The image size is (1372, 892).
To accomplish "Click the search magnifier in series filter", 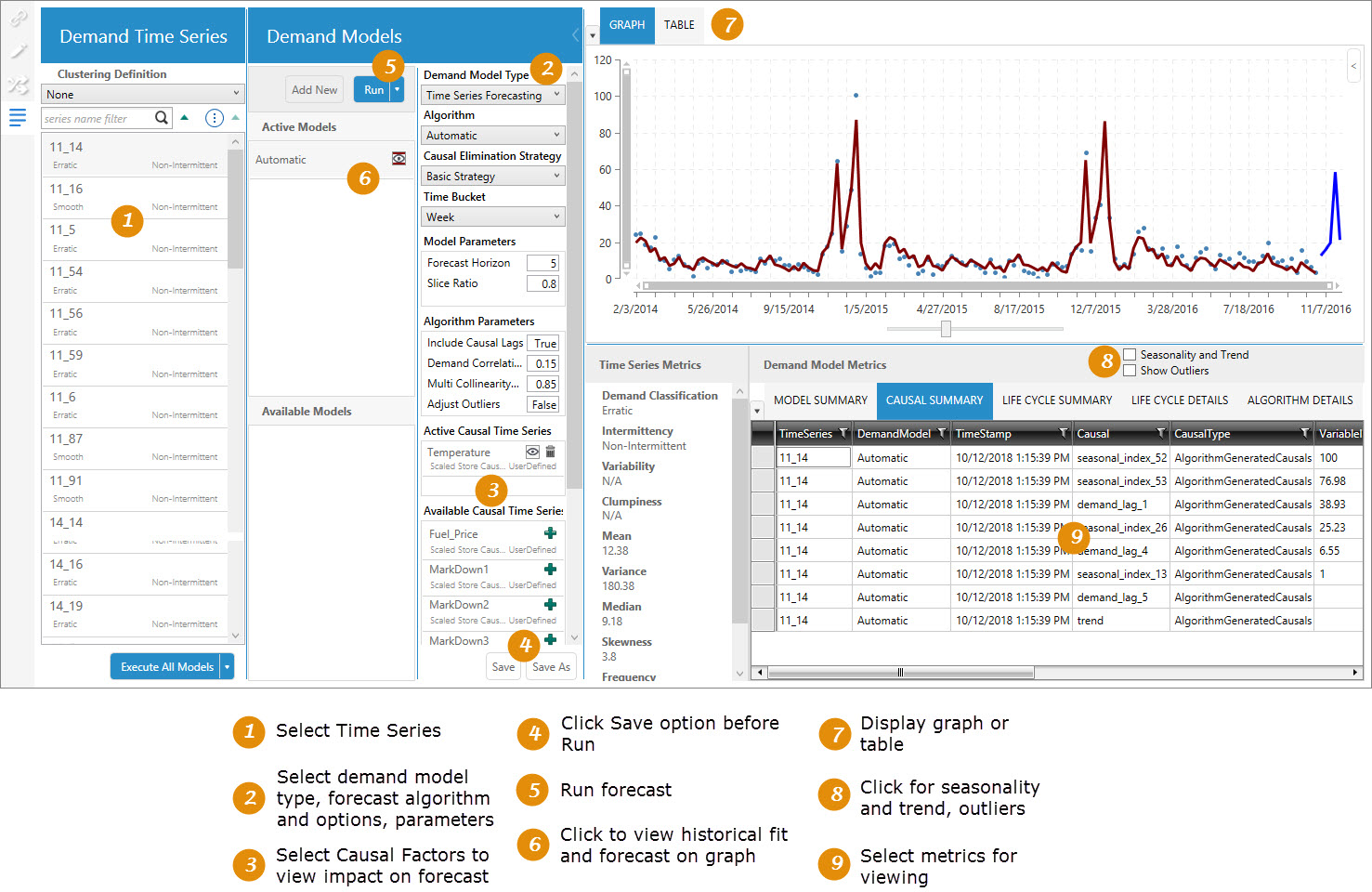I will 162,118.
